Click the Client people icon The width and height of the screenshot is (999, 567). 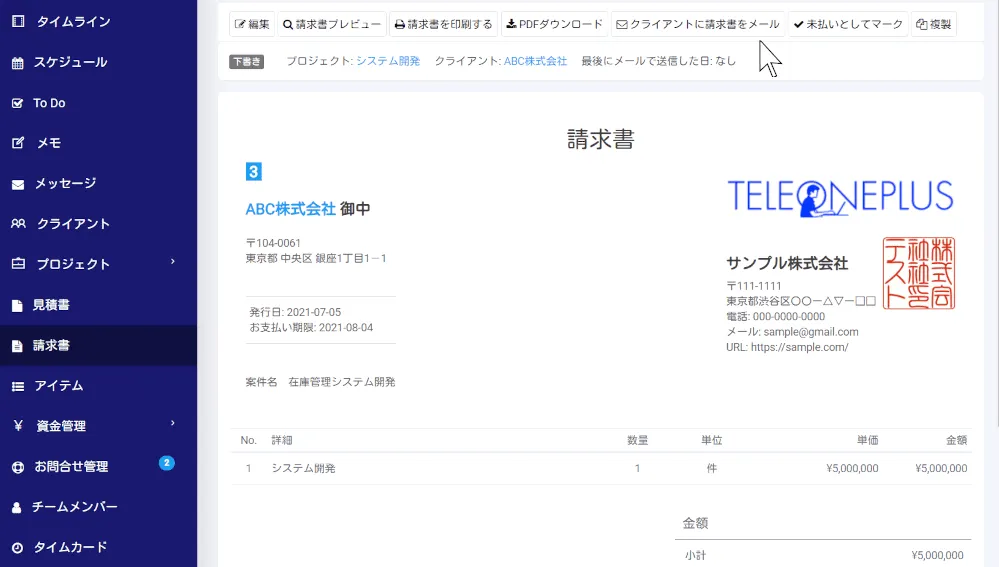18,224
